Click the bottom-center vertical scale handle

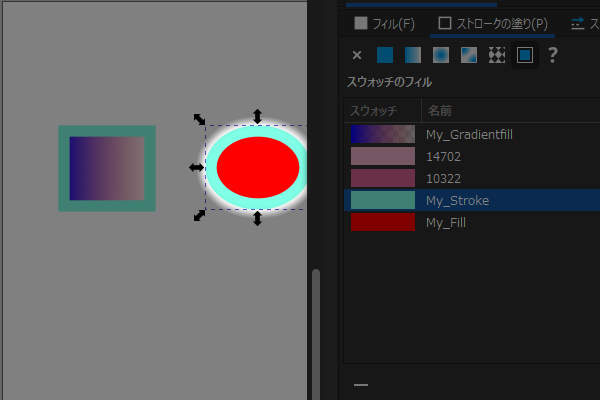(258, 218)
